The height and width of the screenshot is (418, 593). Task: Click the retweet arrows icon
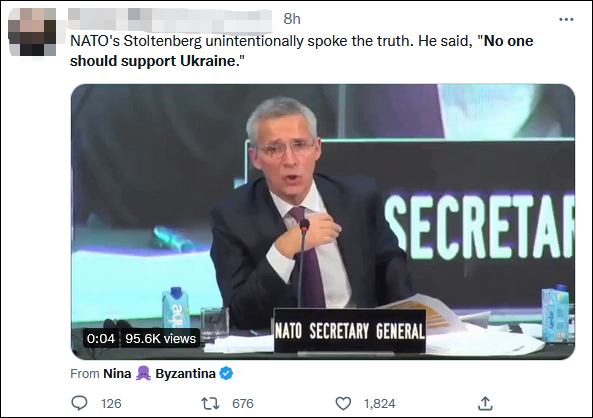tap(210, 404)
